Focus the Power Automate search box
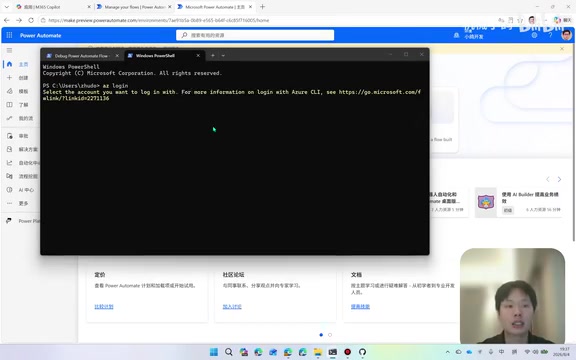The width and height of the screenshot is (576, 360). 255,35
